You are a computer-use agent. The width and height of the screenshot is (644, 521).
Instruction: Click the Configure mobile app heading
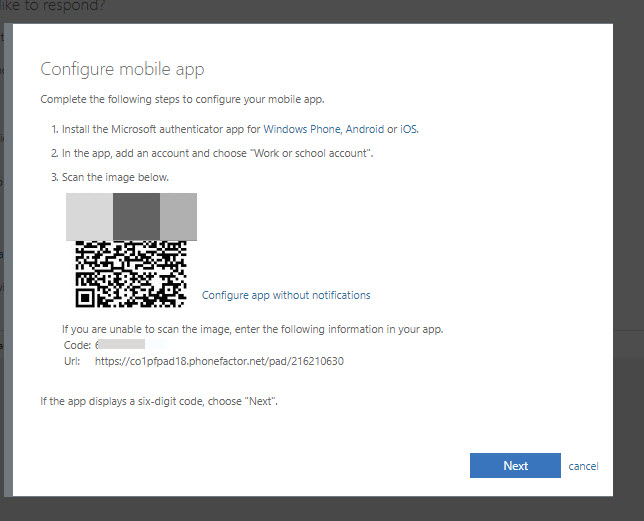click(122, 69)
